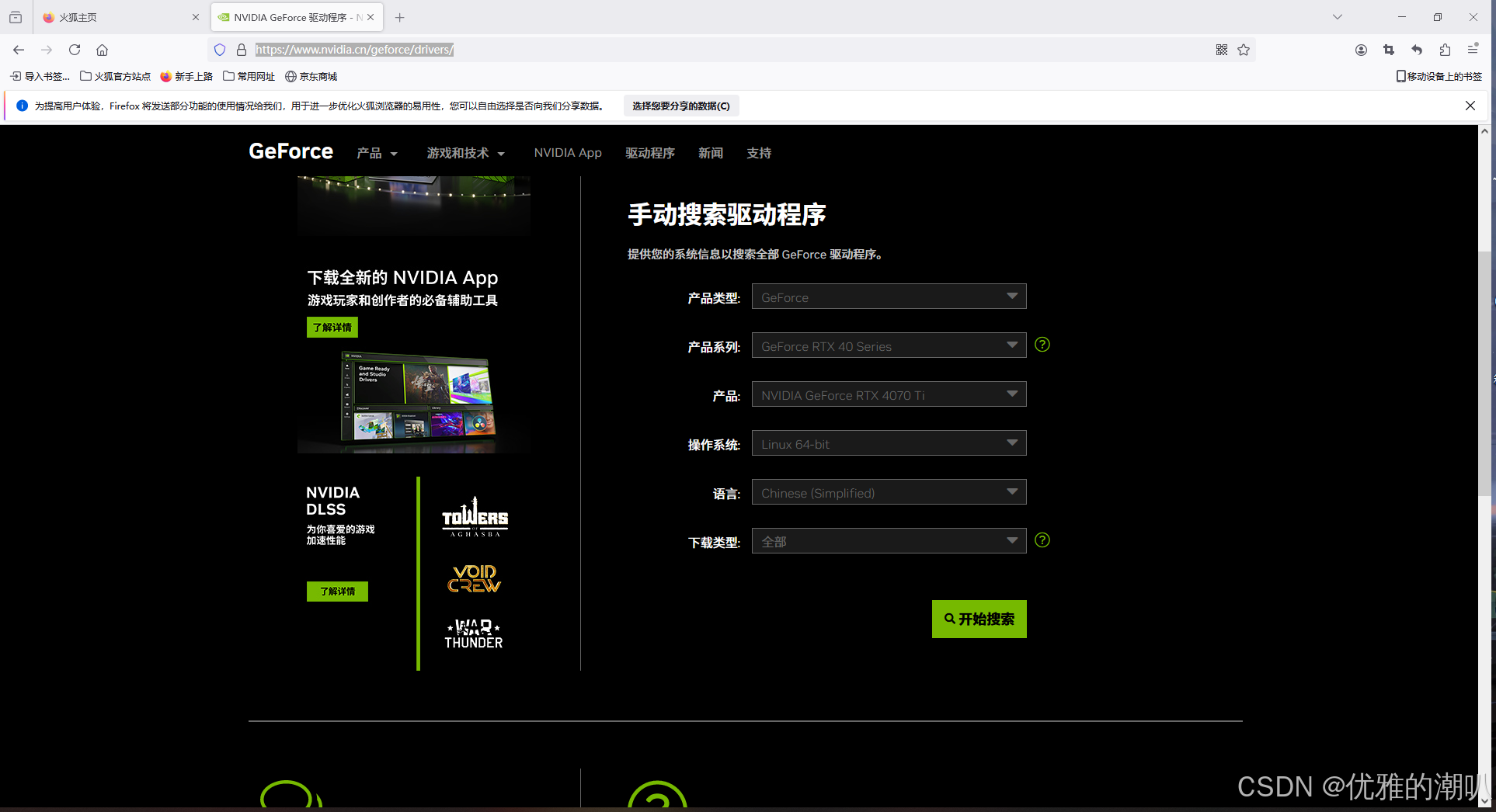Click the NVIDIA App laptop preview image
The image size is (1496, 812).
click(x=416, y=399)
